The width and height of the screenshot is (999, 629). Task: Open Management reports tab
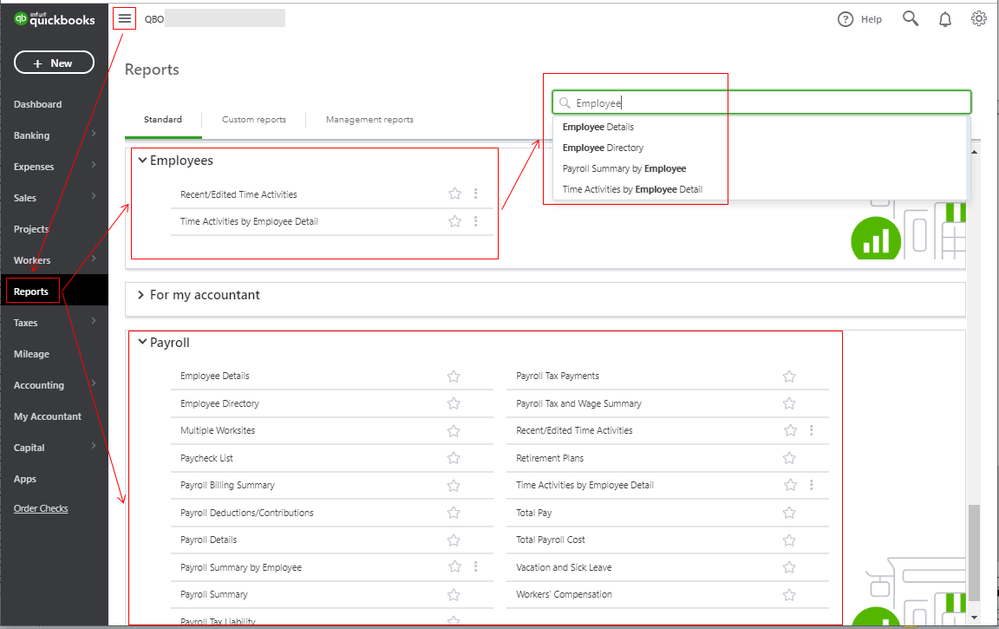369,120
